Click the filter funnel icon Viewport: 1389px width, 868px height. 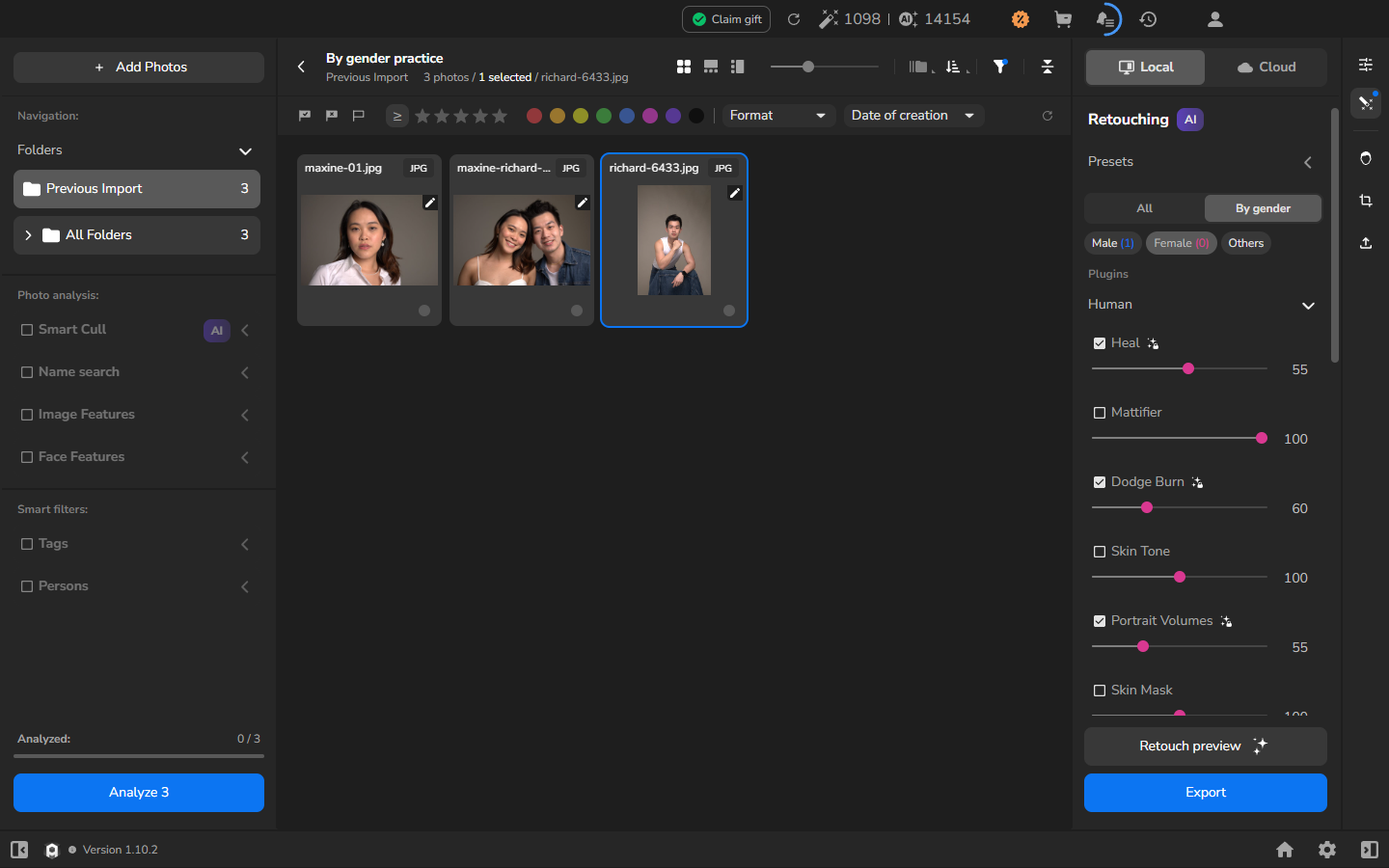pos(1000,67)
